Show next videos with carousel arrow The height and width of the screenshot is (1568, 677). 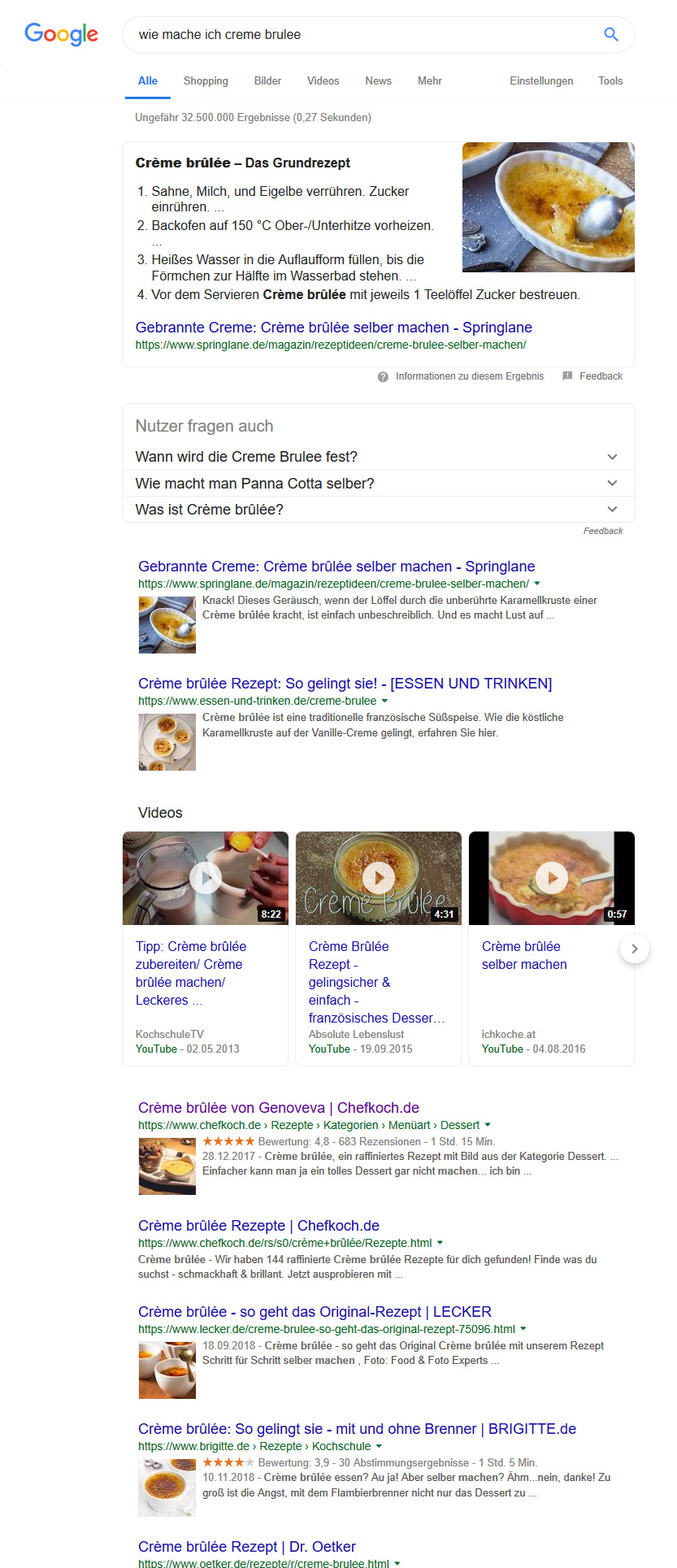635,949
